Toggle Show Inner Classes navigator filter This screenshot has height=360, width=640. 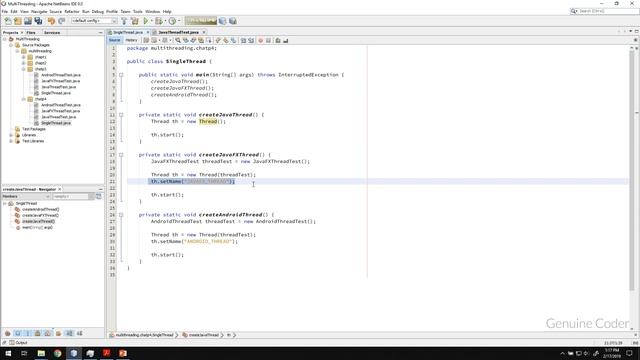48,333
